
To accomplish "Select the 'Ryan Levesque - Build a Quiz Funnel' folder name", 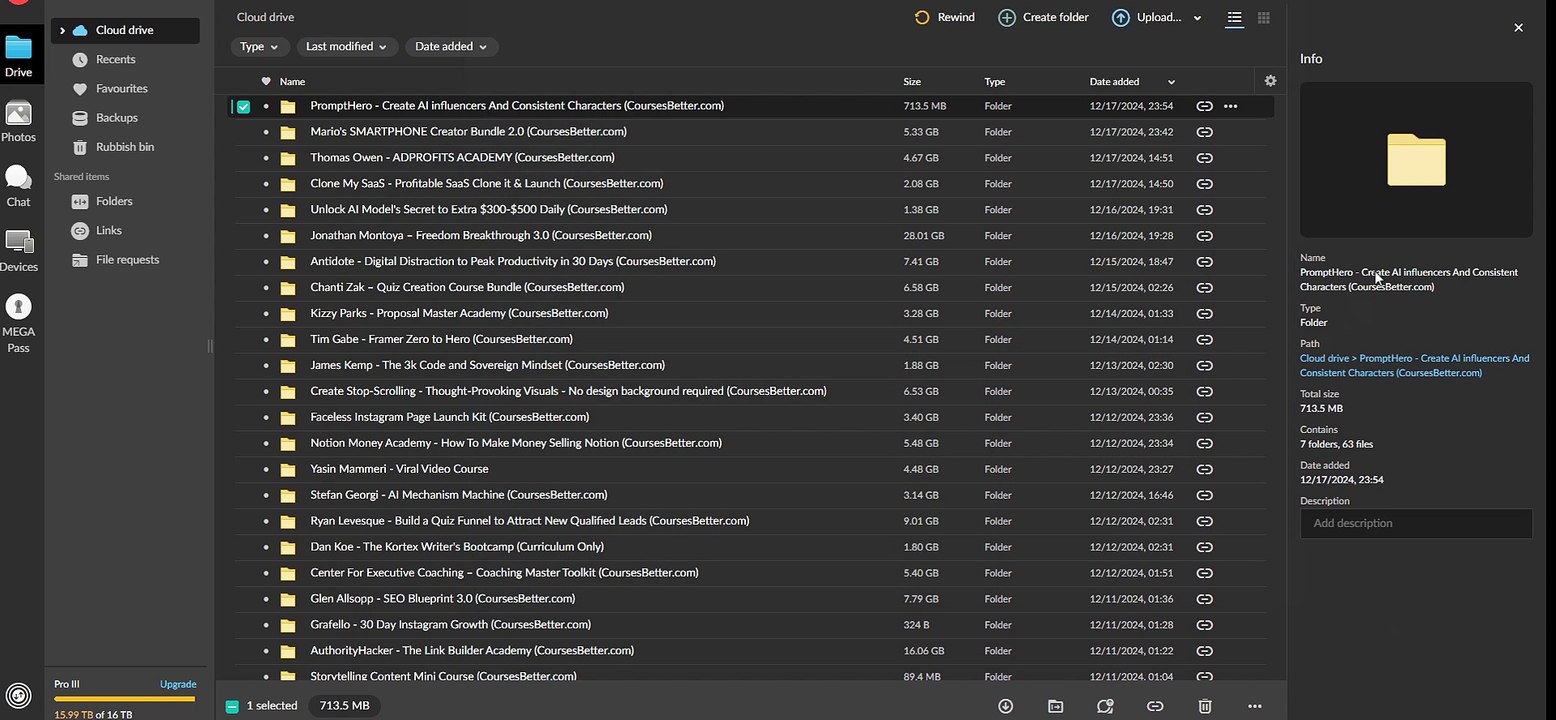I will [529, 521].
